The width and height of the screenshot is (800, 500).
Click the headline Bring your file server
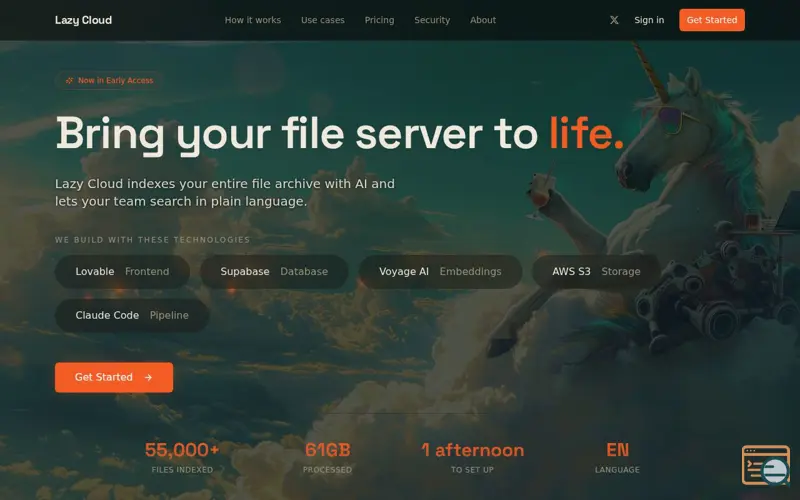pyautogui.click(x=339, y=134)
